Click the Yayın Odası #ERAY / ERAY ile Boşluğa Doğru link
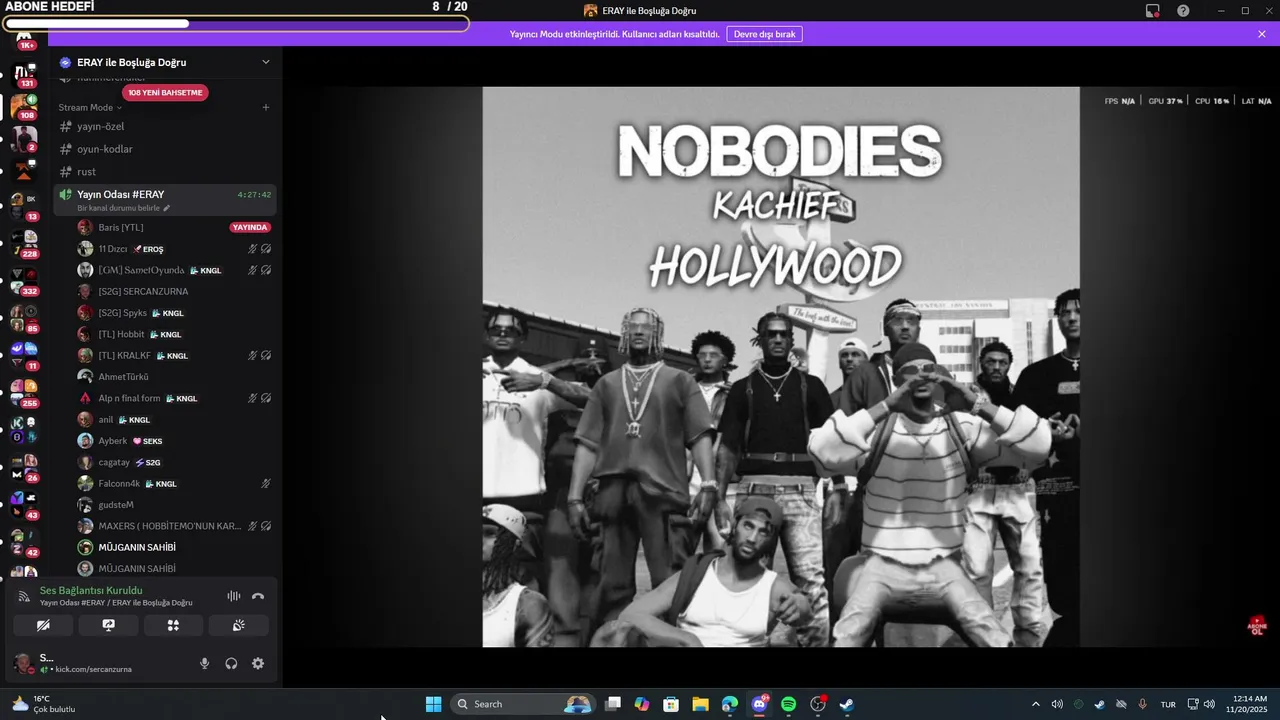 [x=116, y=603]
